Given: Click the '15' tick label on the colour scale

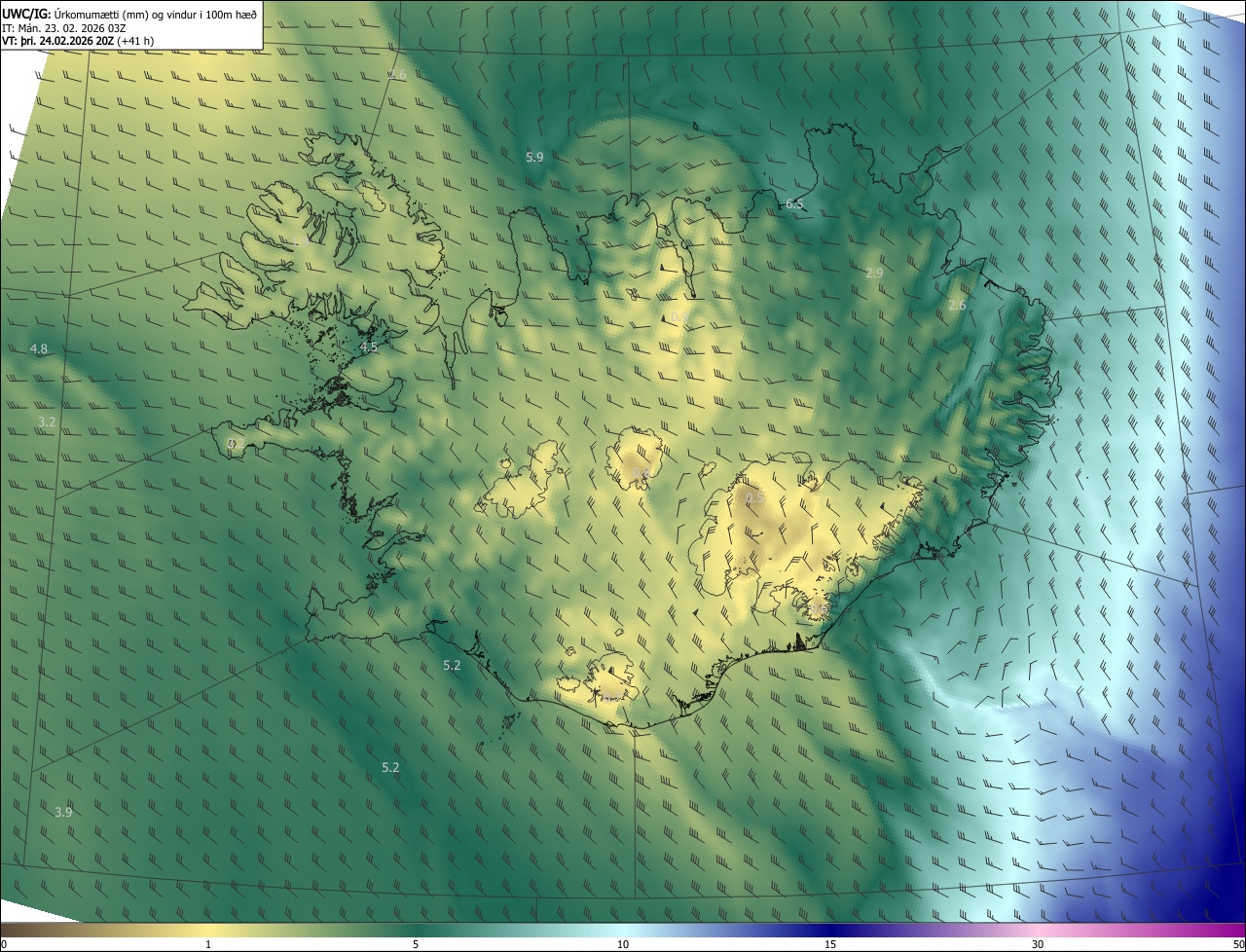Looking at the screenshot, I should pyautogui.click(x=830, y=945).
